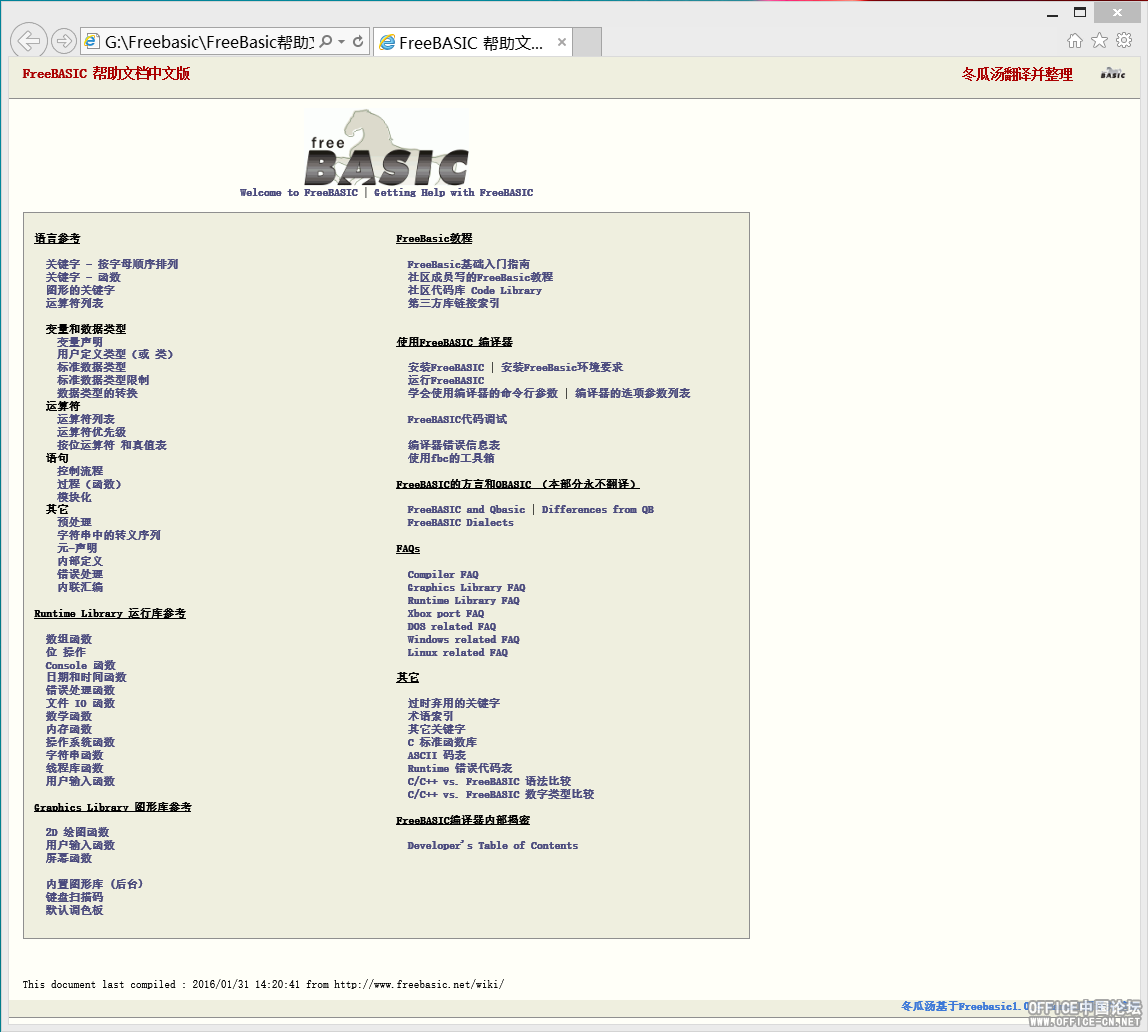
Task: Open 图形的关键字 link
Action: pos(80,290)
